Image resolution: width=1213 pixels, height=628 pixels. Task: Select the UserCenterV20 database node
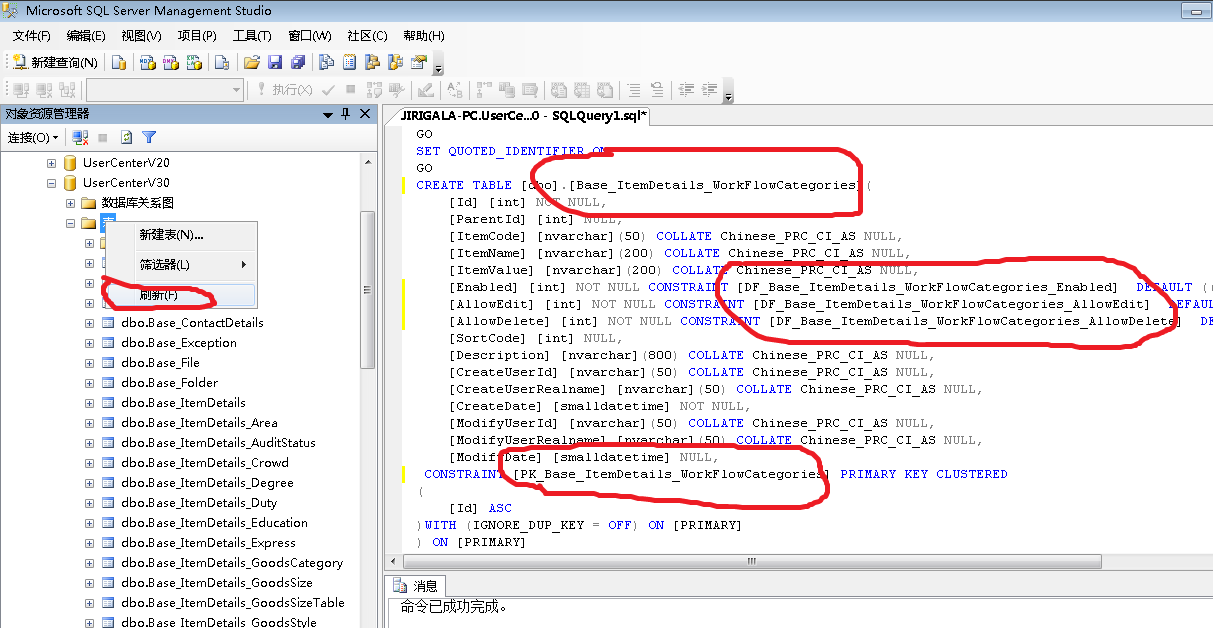click(x=126, y=162)
